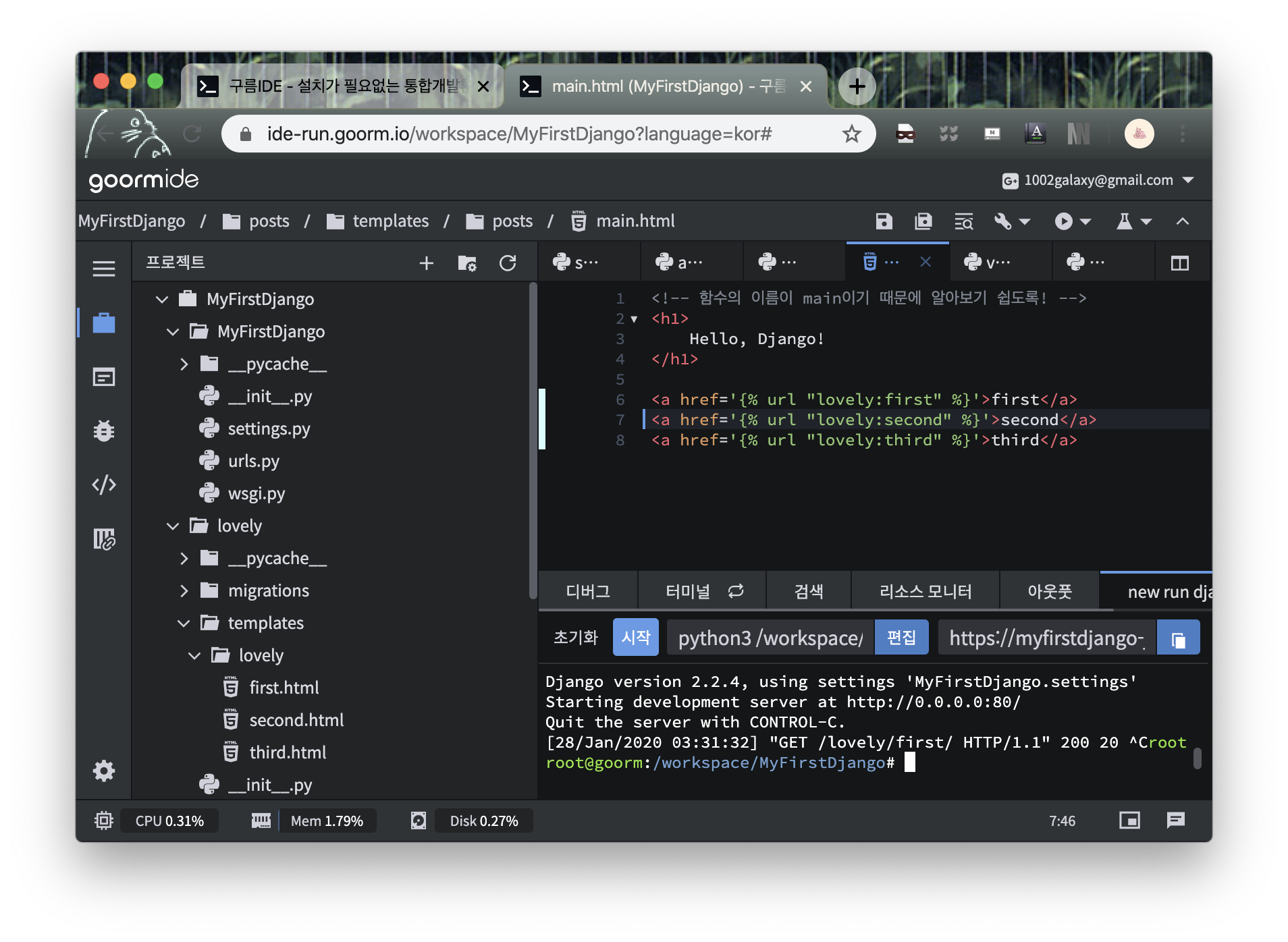Click the blue 시작 button
Viewport: 1288px width, 942px height.
point(635,638)
